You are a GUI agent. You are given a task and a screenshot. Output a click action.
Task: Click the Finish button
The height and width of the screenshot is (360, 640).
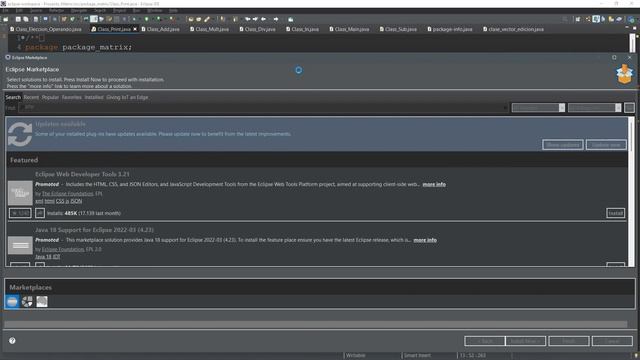(x=569, y=341)
